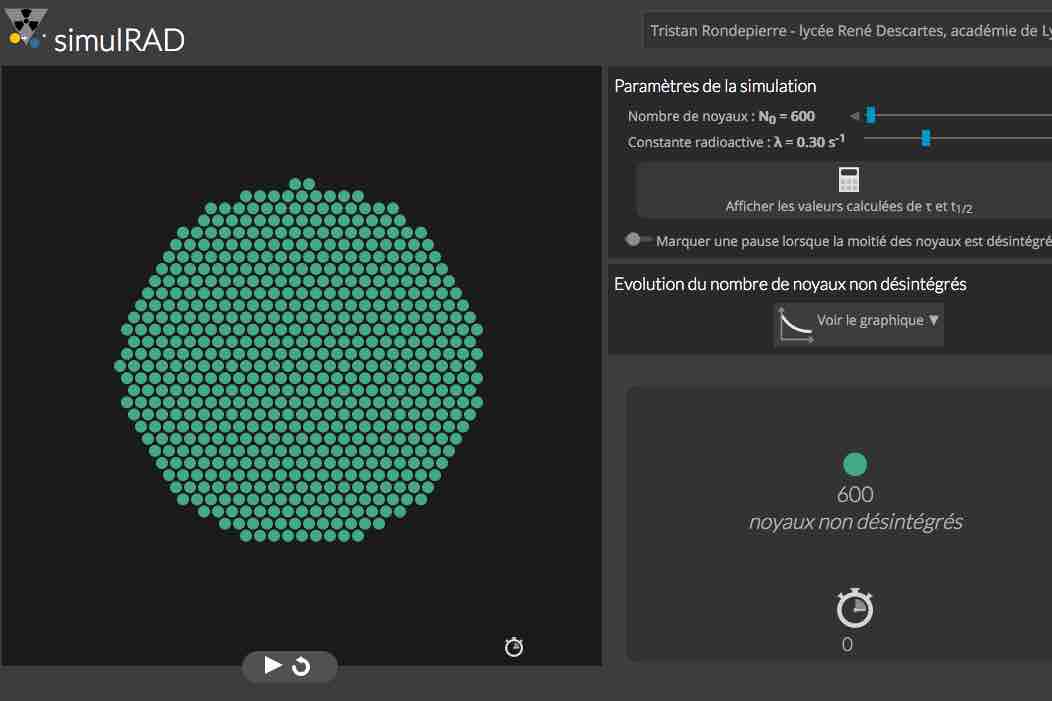Viewport: 1052px width, 701px height.
Task: Click the decay curve graph icon
Action: tap(795, 324)
